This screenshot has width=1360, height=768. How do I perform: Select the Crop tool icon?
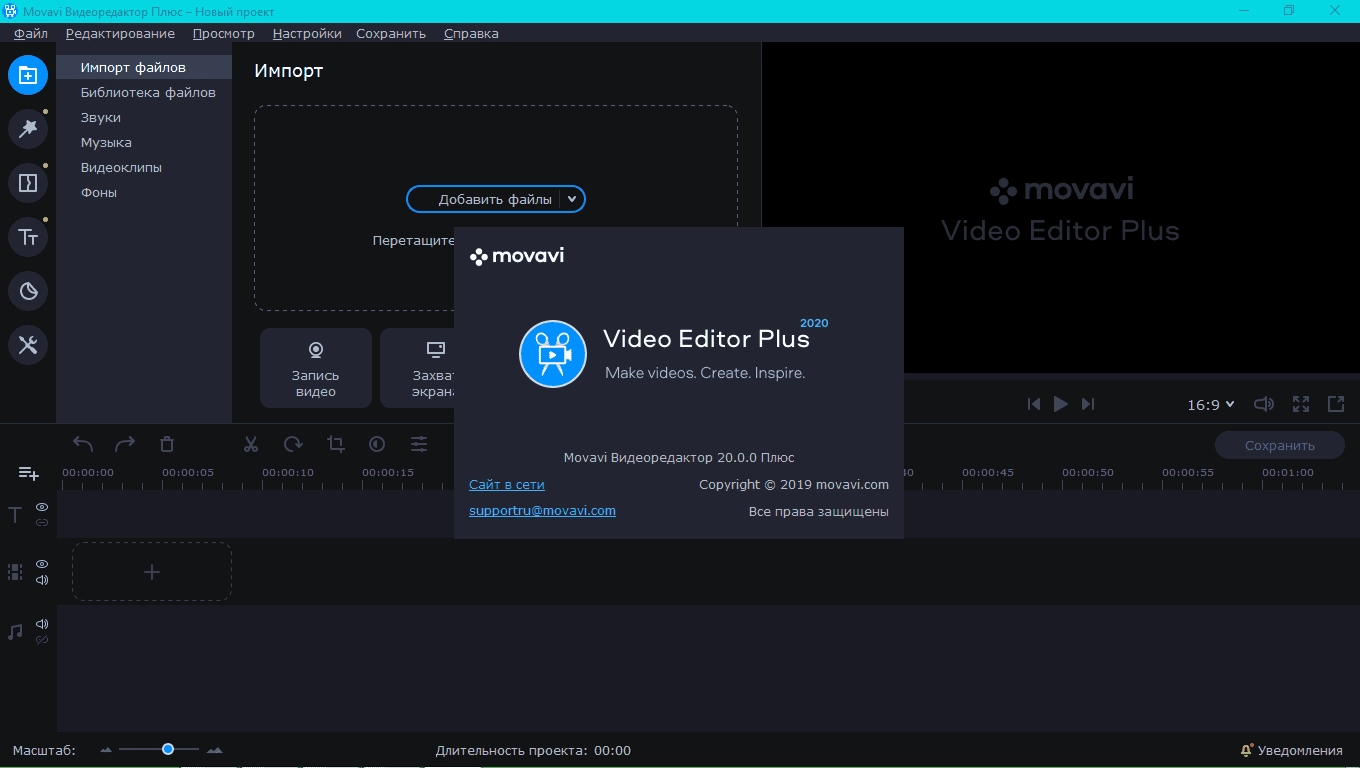pyautogui.click(x=335, y=444)
